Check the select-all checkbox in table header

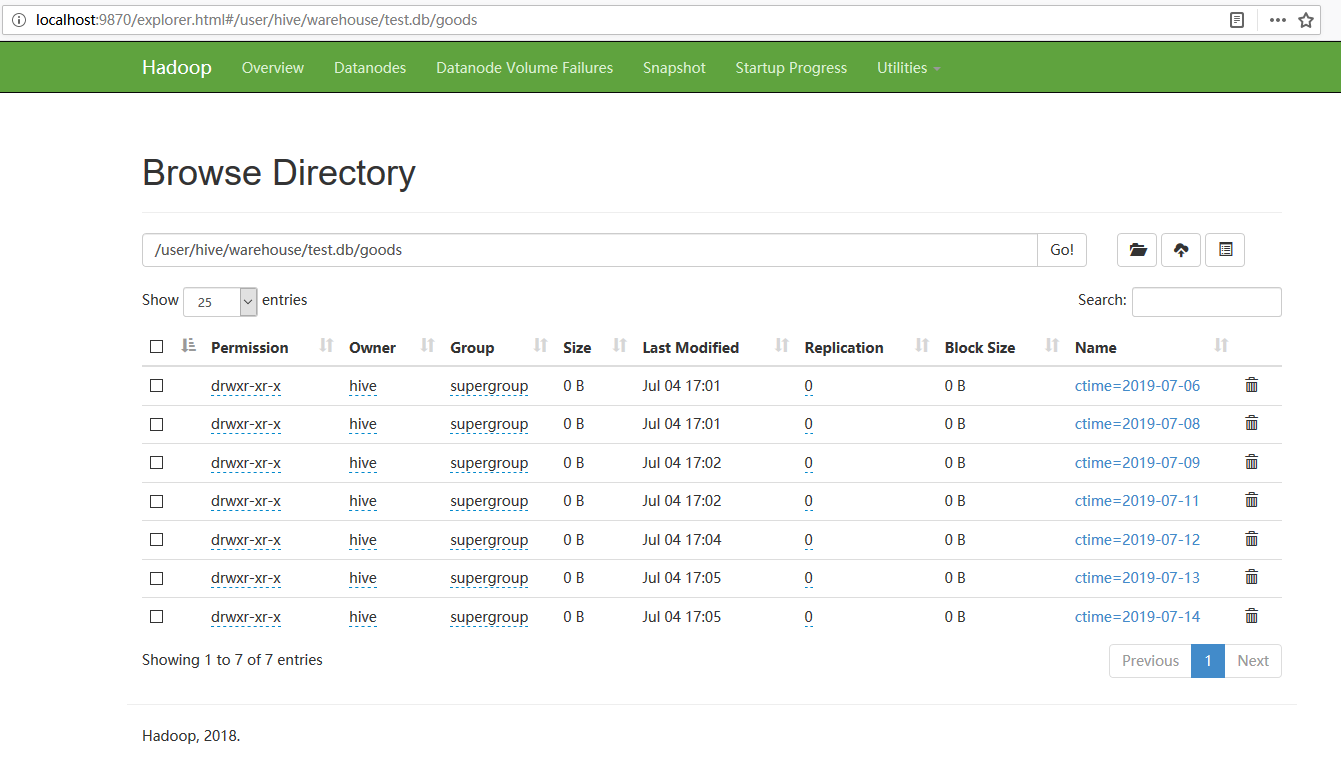tap(156, 347)
